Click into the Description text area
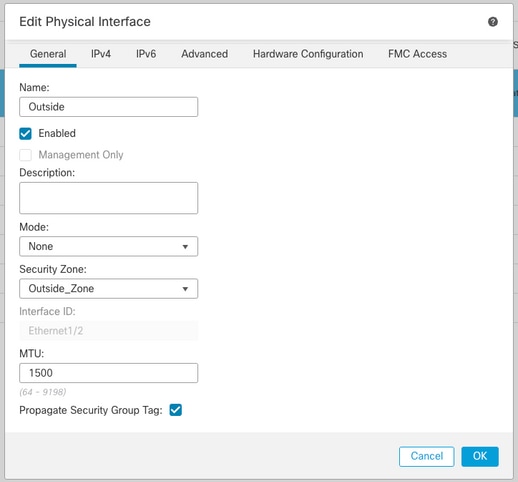Image resolution: width=518 pixels, height=482 pixels. pos(109,198)
